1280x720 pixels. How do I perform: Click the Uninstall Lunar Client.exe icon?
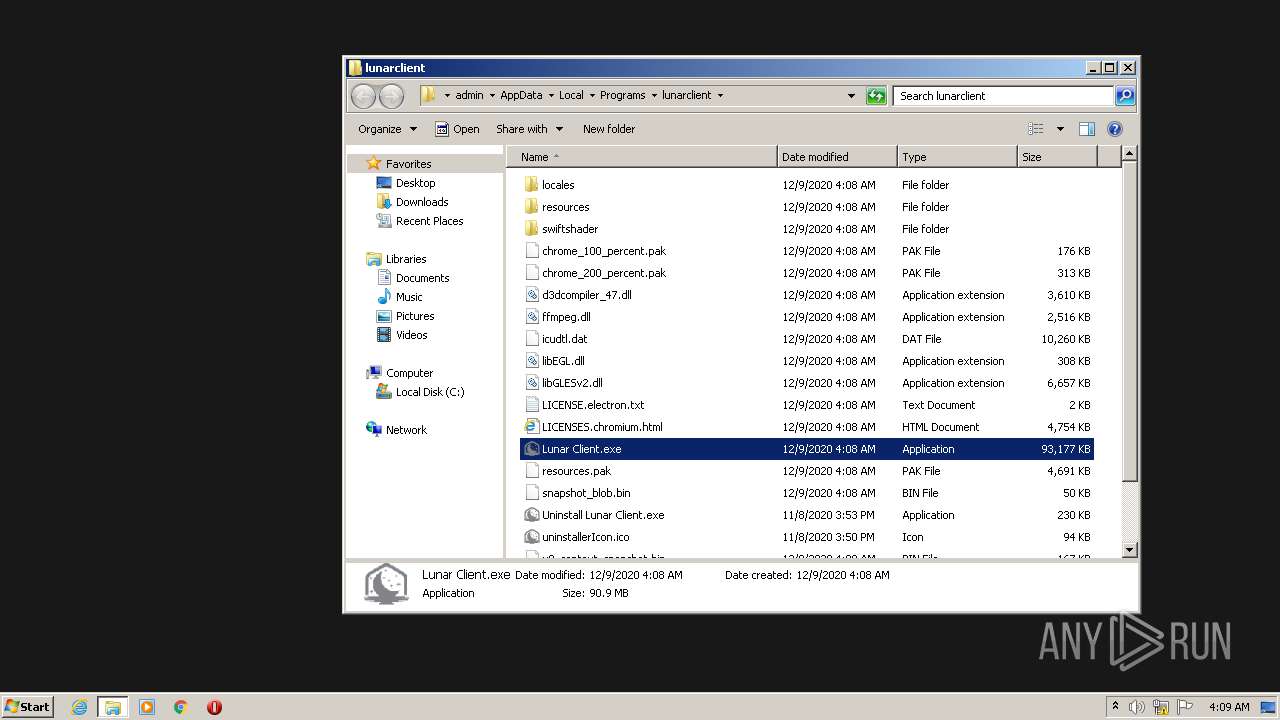[x=532, y=515]
